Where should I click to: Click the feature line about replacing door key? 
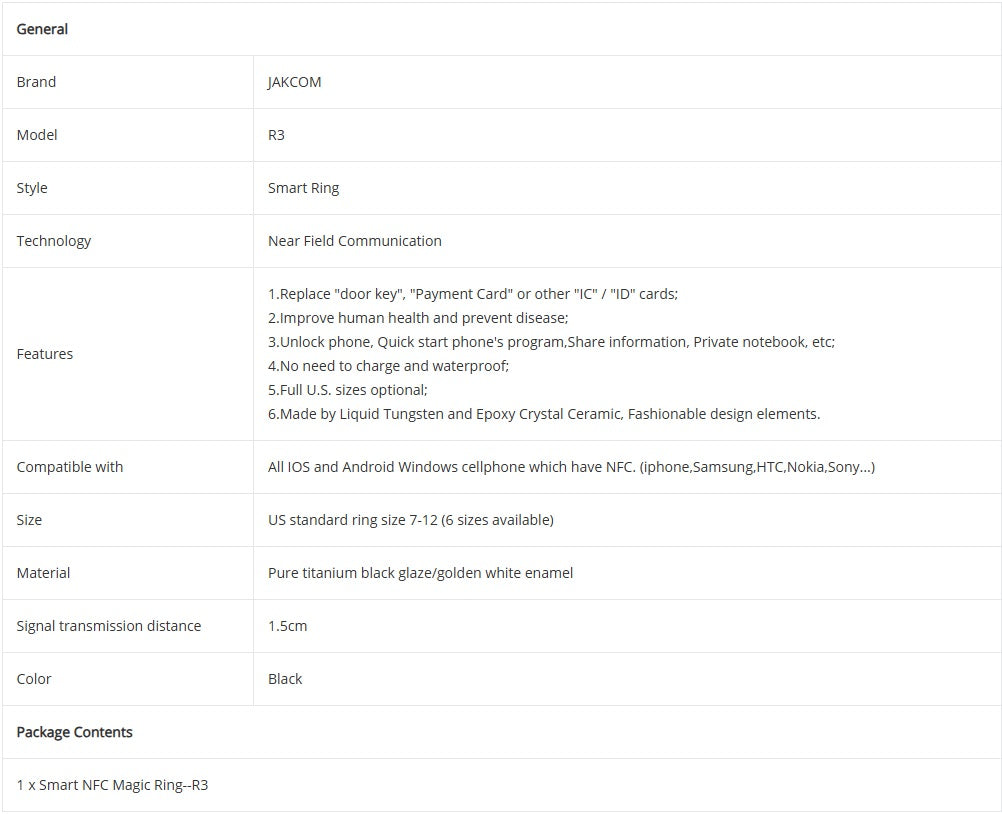click(x=472, y=294)
